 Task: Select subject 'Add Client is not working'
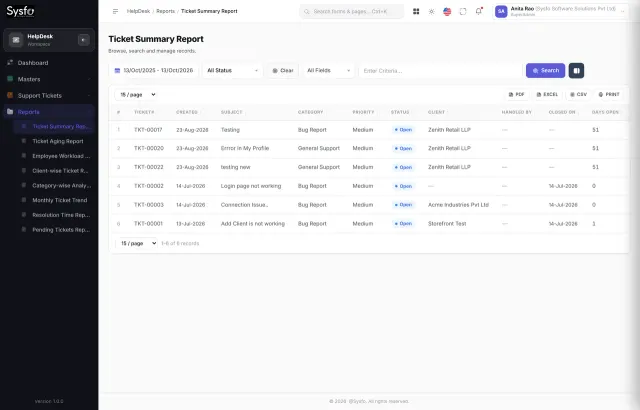click(253, 224)
